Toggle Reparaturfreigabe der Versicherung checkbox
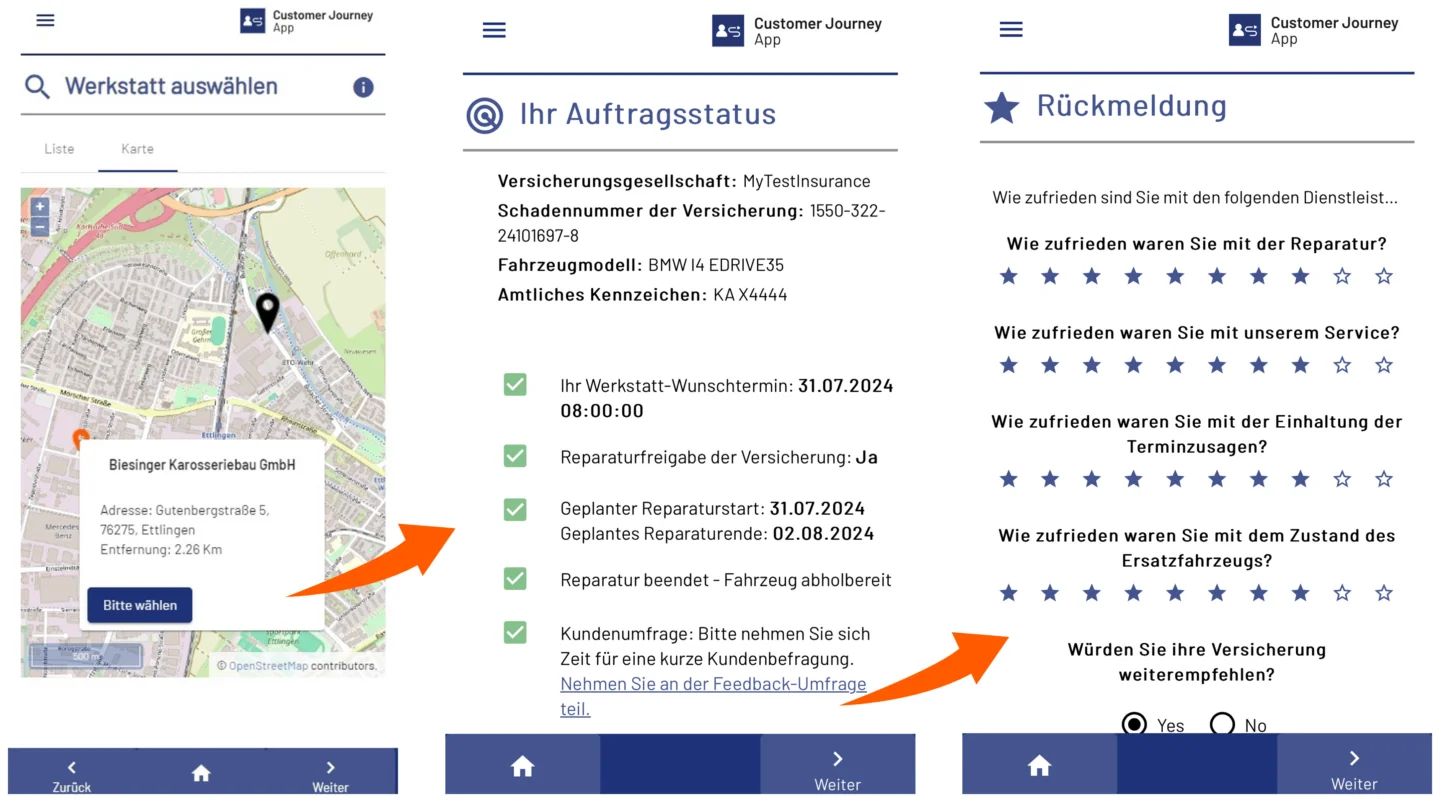1440x802 pixels. click(x=515, y=457)
